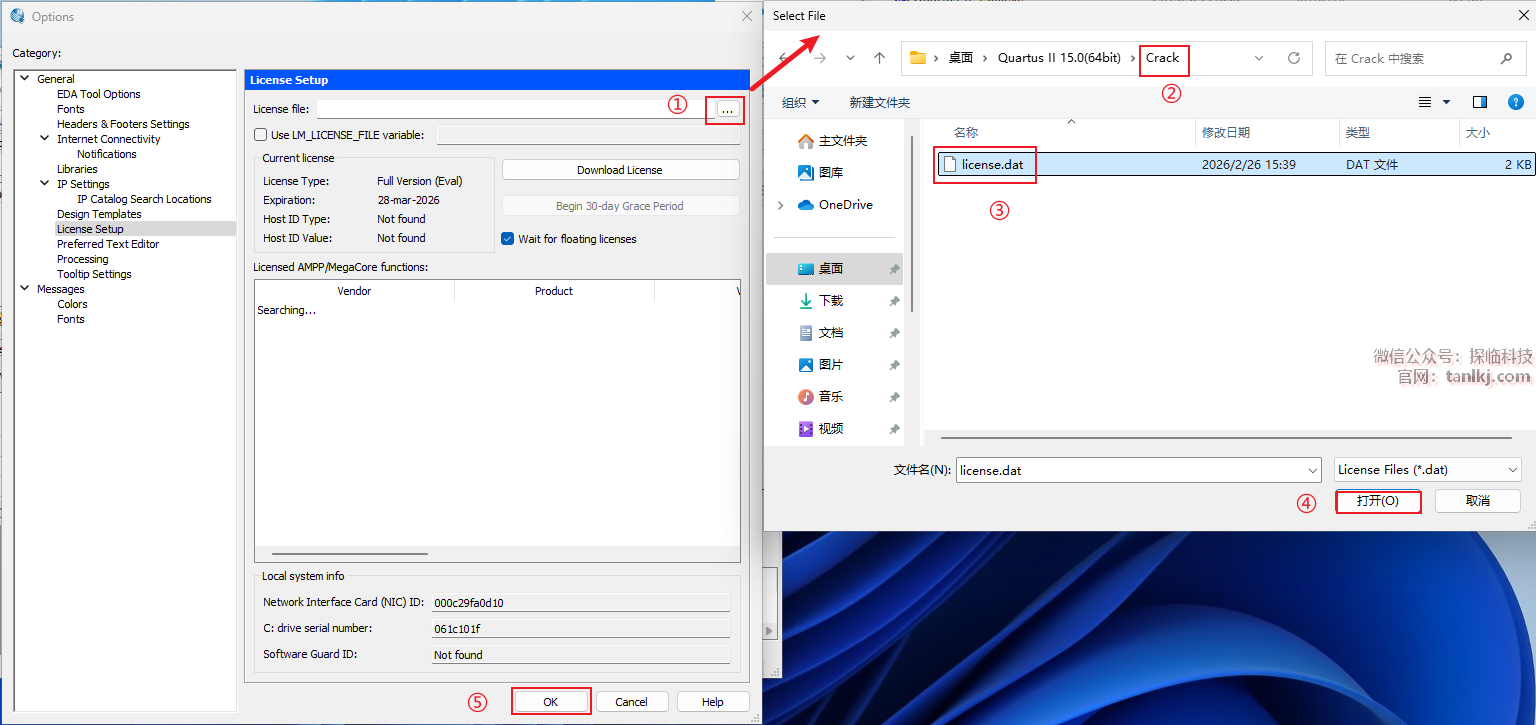Click the License file input field
Image resolution: width=1536 pixels, height=725 pixels.
(x=512, y=109)
